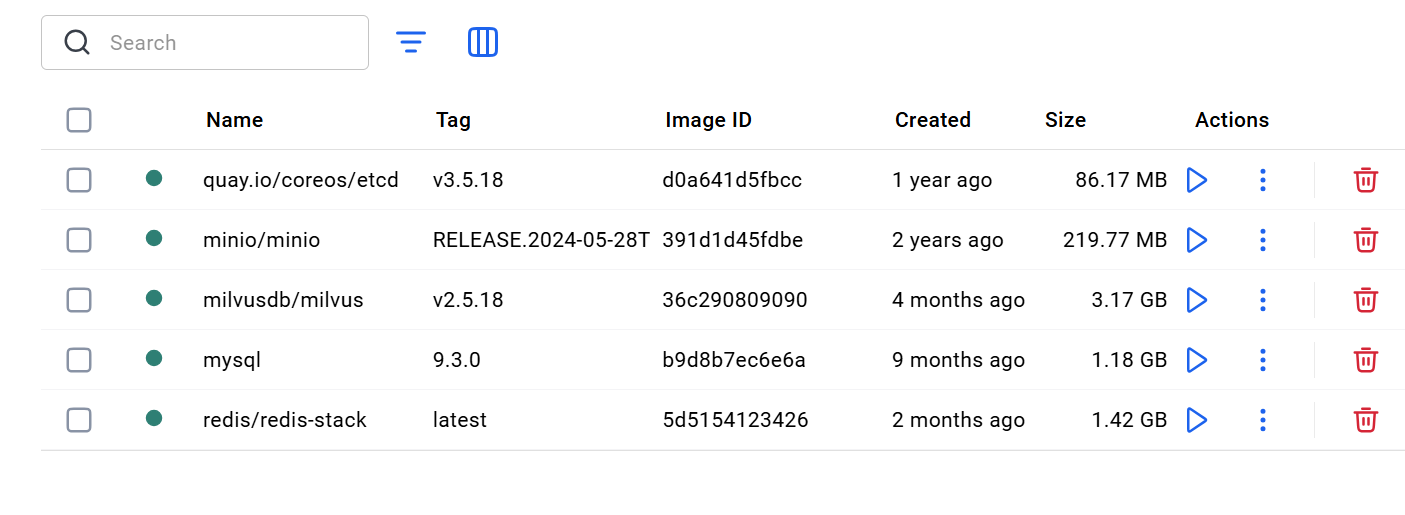Open more actions for quay.io/coreos/etcd
Screen dimensions: 1405x515
[x=1263, y=180]
